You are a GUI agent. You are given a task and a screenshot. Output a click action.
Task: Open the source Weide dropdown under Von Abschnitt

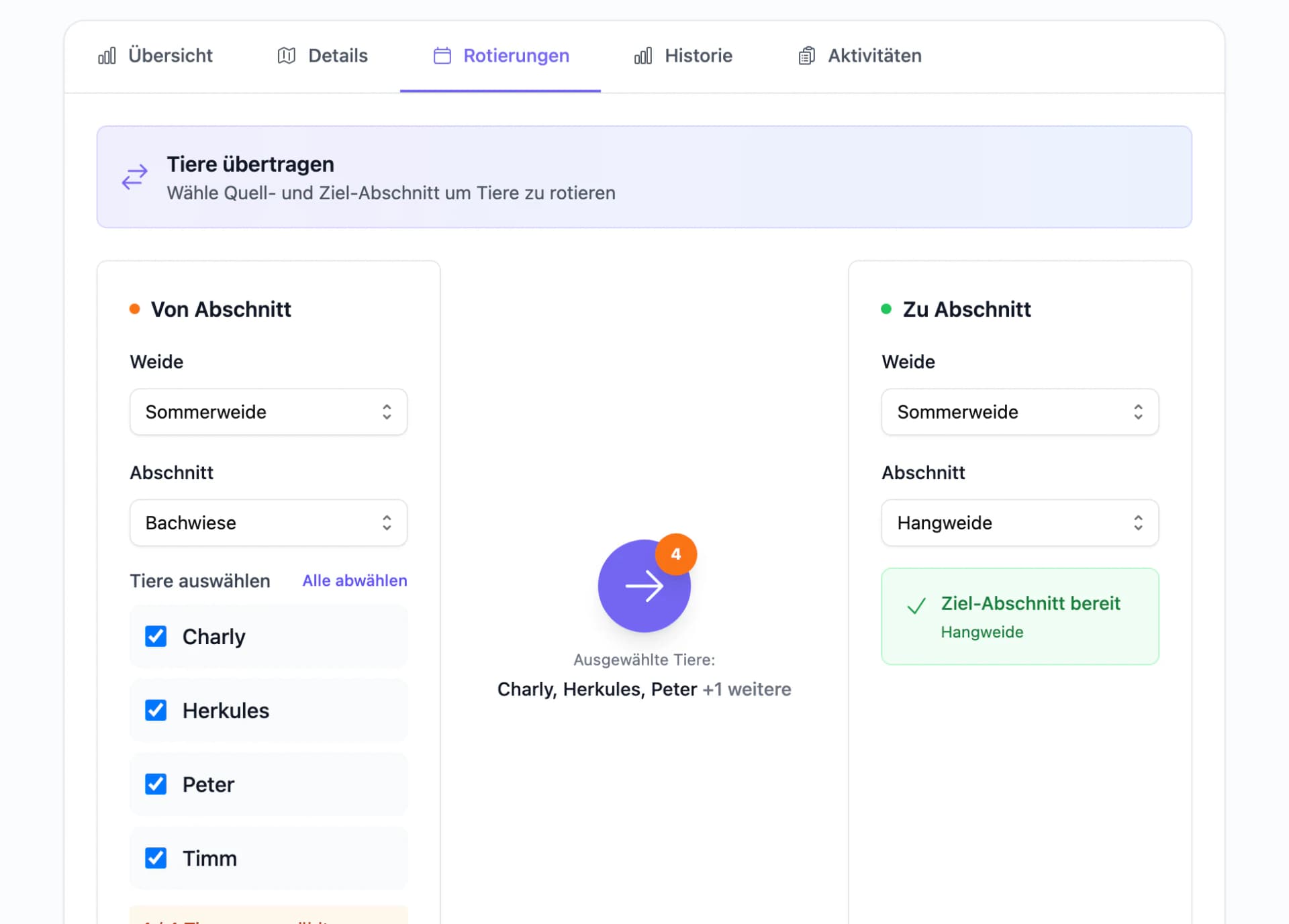pos(269,412)
